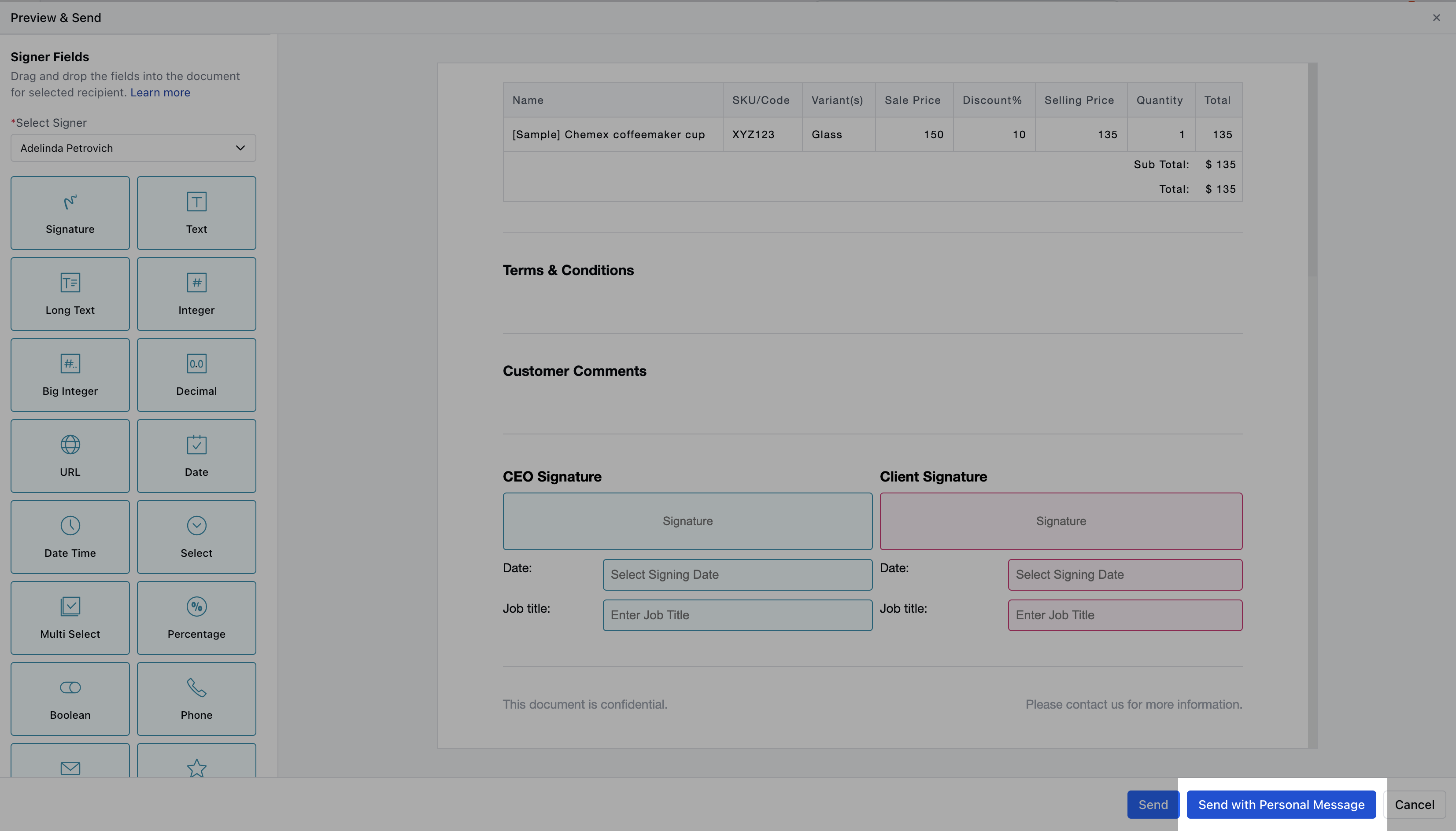Click Send with Personal Message

pos(1281,805)
